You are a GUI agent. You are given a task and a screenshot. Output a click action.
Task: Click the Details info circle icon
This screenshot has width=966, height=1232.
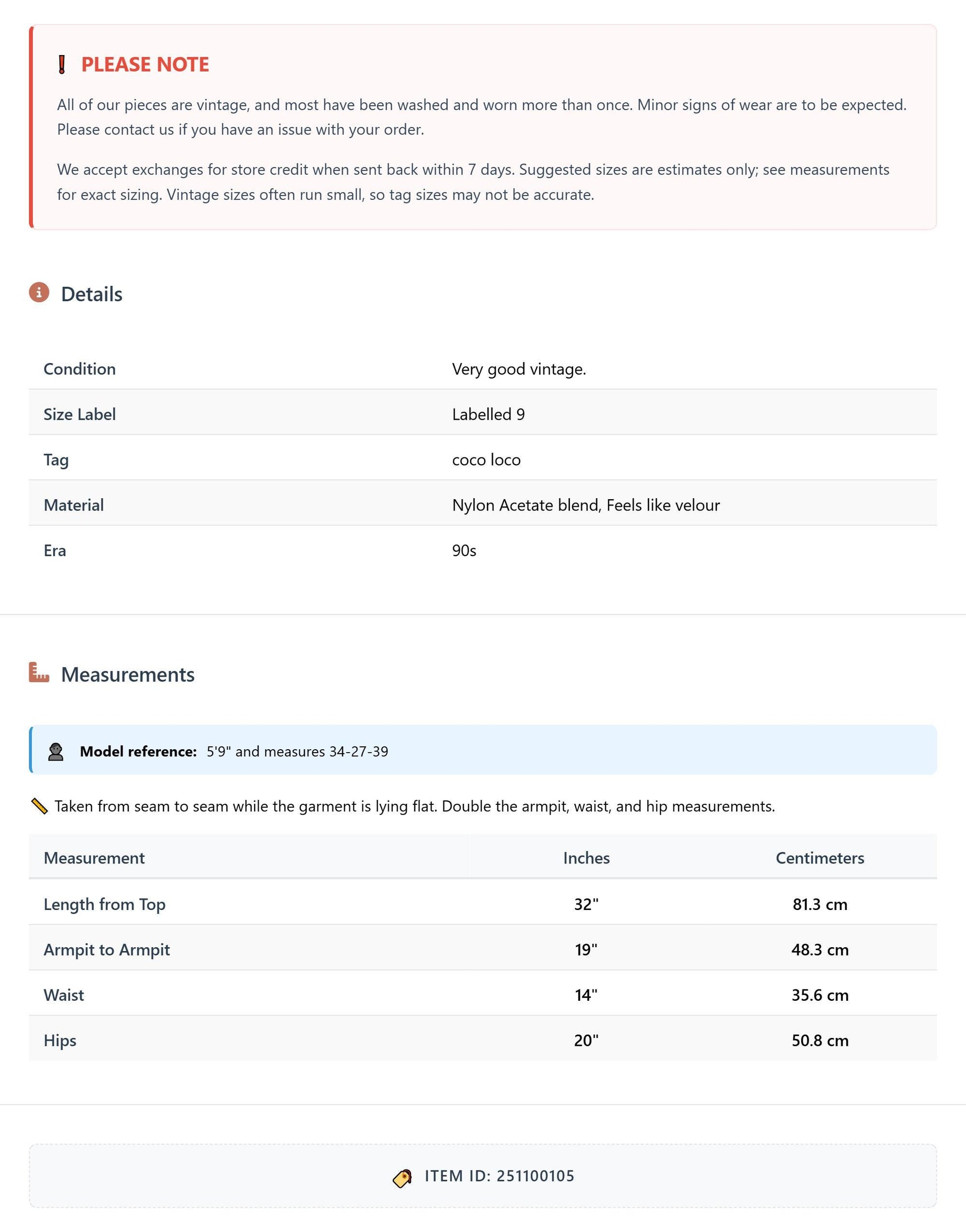click(39, 292)
